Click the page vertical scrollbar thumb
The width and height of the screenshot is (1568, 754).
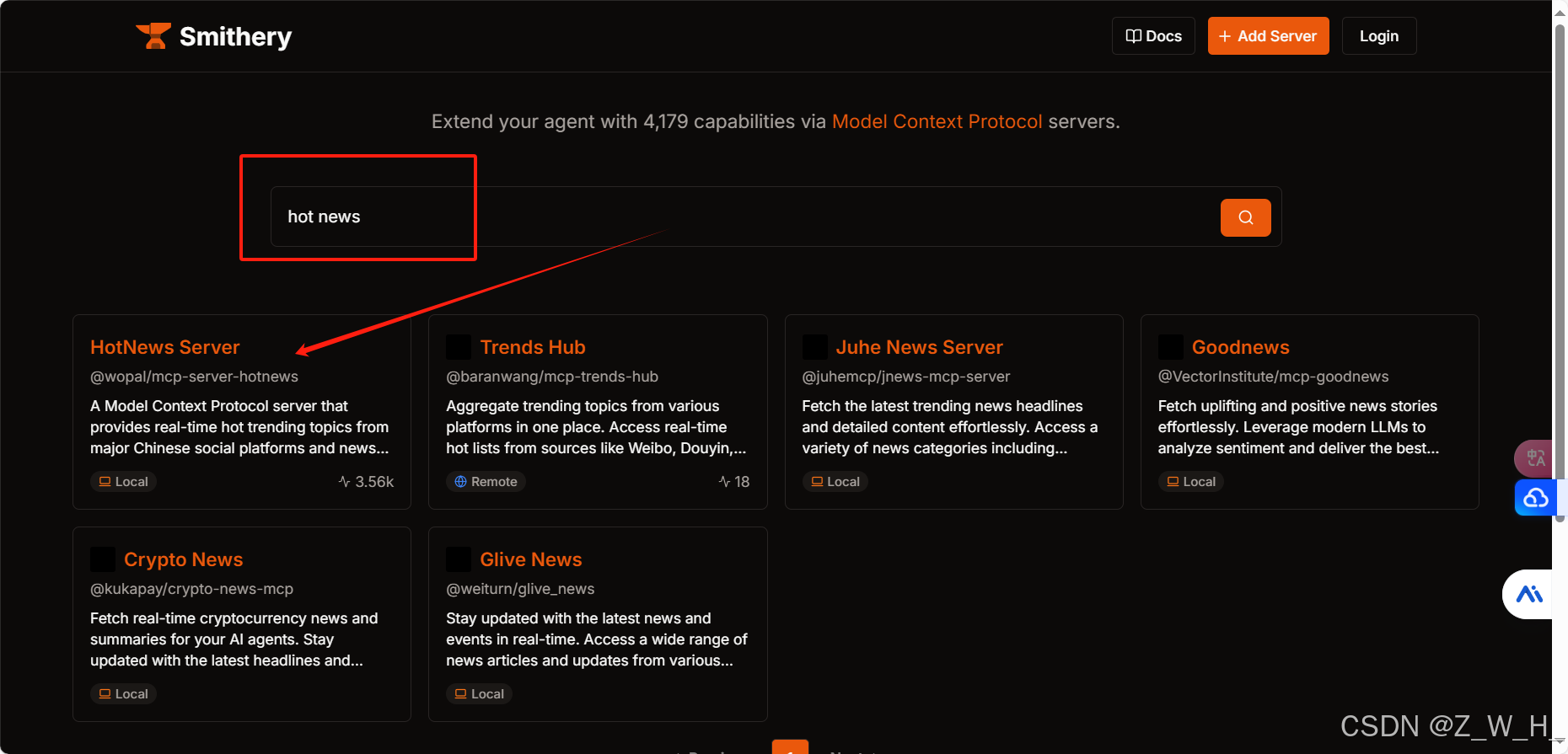(1560, 274)
